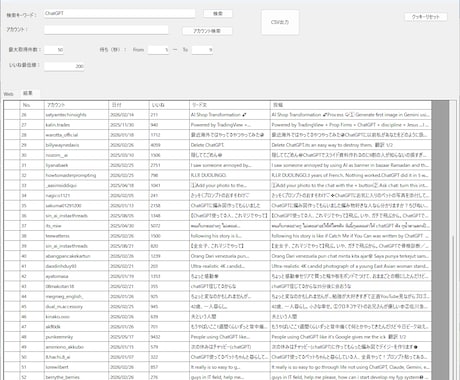The image size is (460, 380).
Task: Click account cell its_msw
Action: point(76,226)
